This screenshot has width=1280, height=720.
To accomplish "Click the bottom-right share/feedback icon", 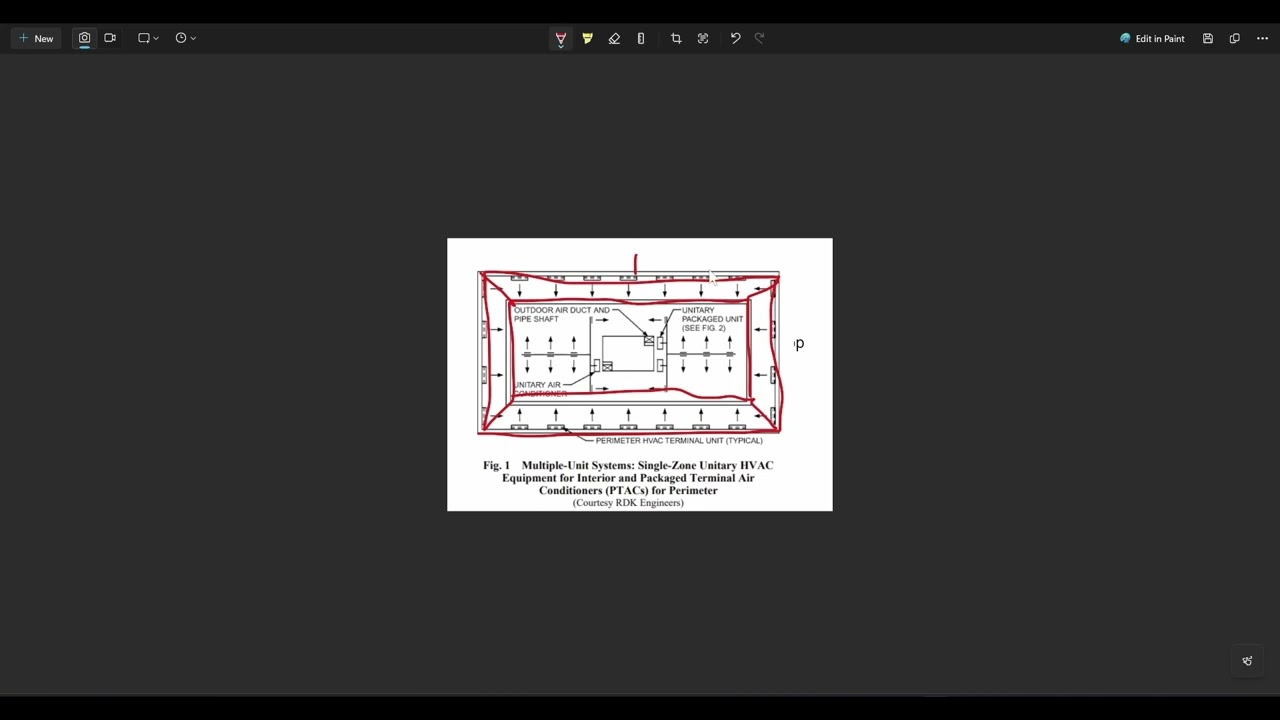I will click(x=1247, y=661).
